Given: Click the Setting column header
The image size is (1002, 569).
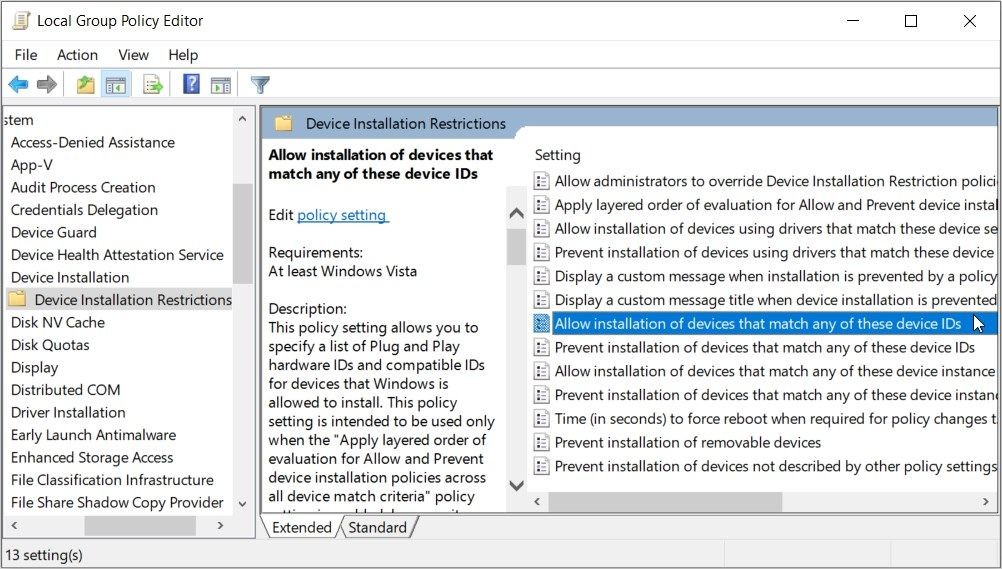Looking at the screenshot, I should coord(557,155).
